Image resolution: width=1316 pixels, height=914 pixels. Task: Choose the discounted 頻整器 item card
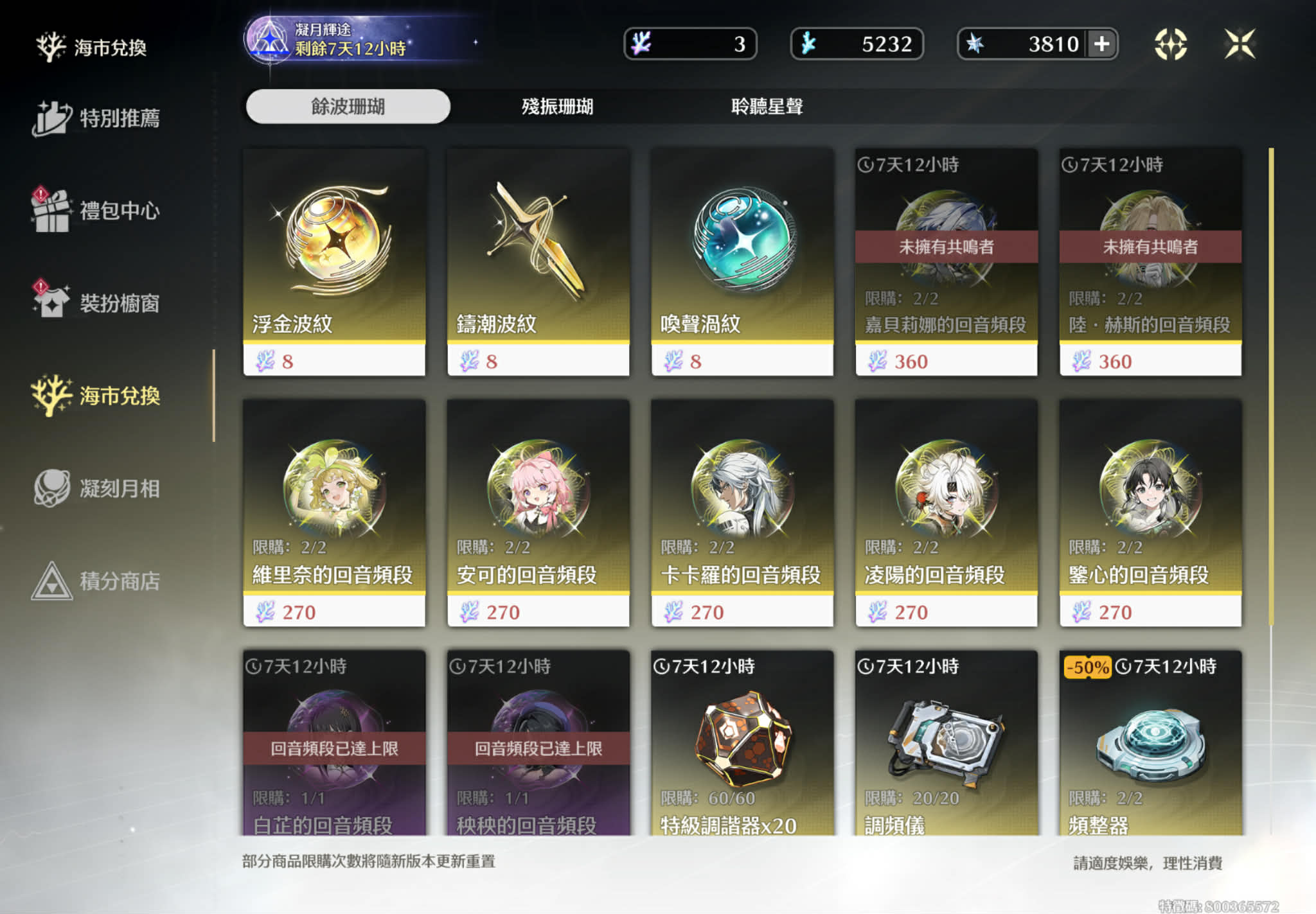pos(1150,743)
